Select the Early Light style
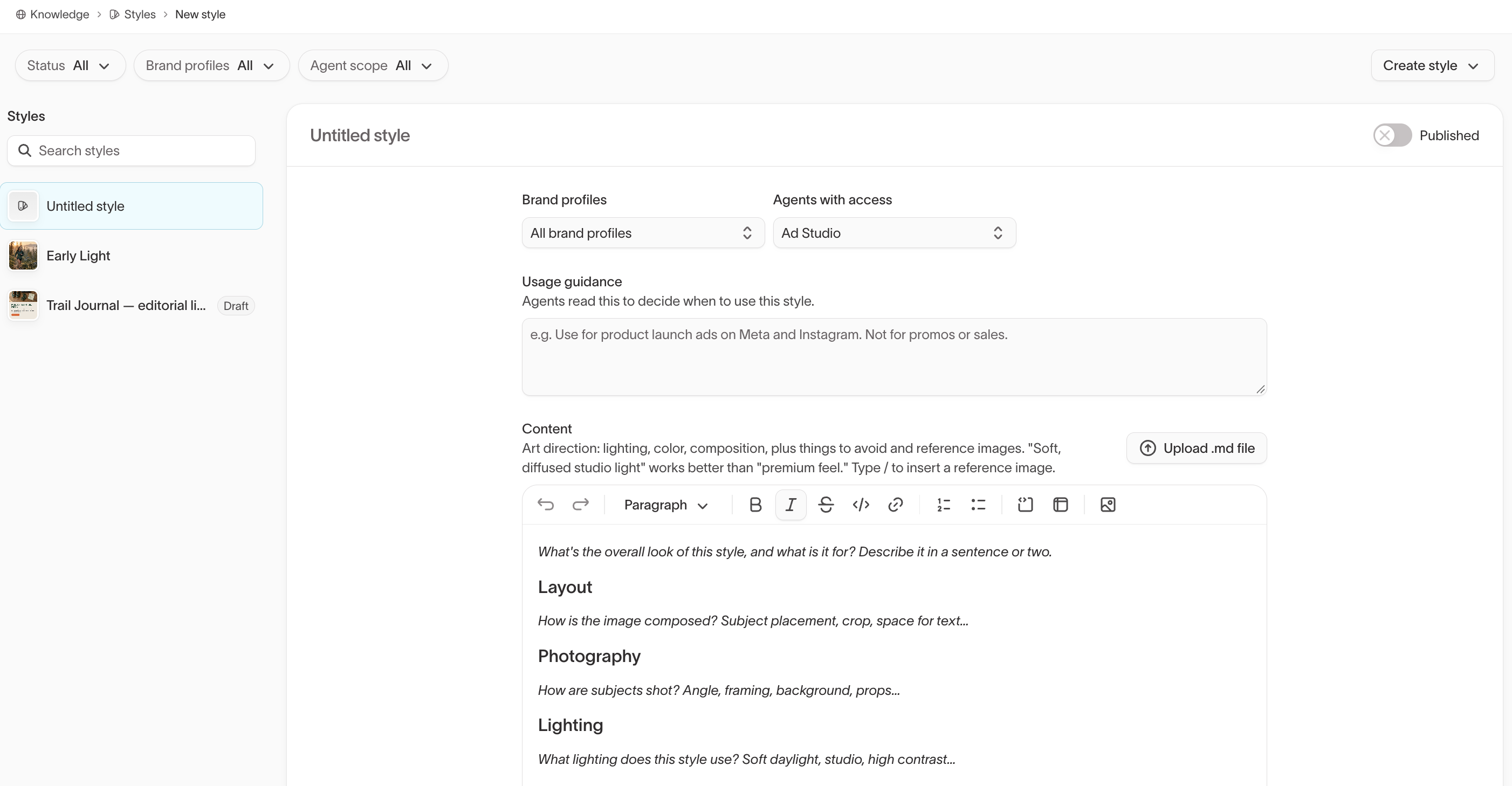Screen dimensions: 1512x786 point(132,256)
